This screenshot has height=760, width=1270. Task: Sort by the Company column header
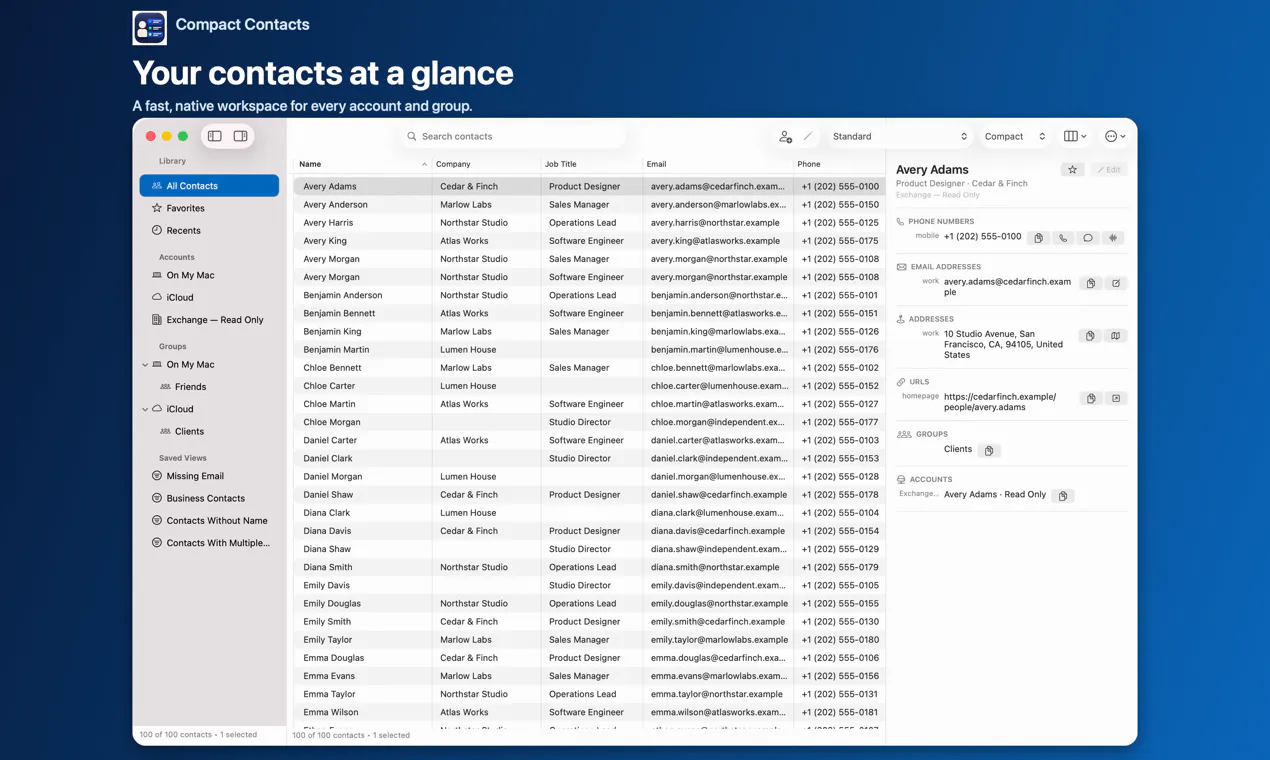[x=486, y=164]
